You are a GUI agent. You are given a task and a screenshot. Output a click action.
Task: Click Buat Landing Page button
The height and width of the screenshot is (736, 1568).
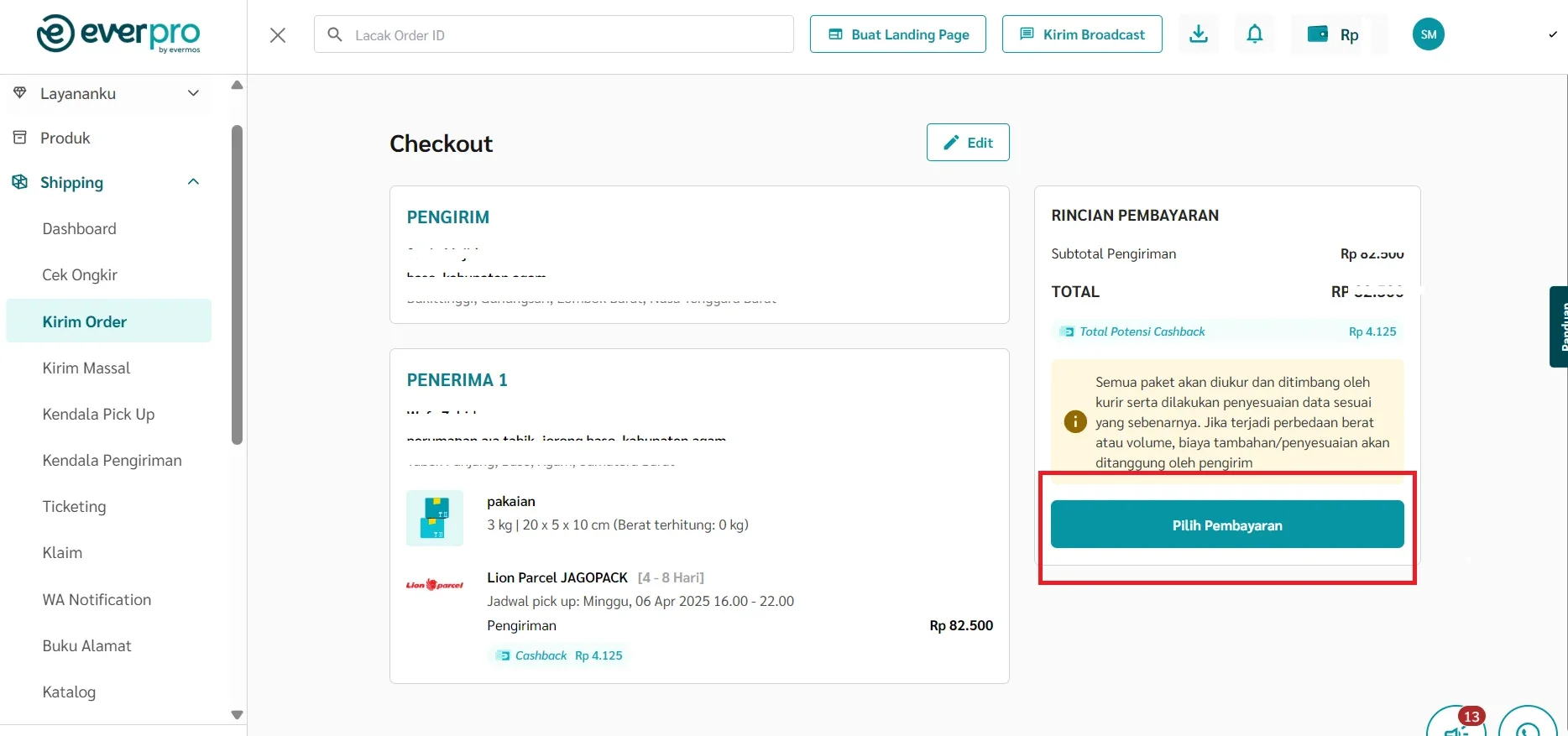coord(897,34)
